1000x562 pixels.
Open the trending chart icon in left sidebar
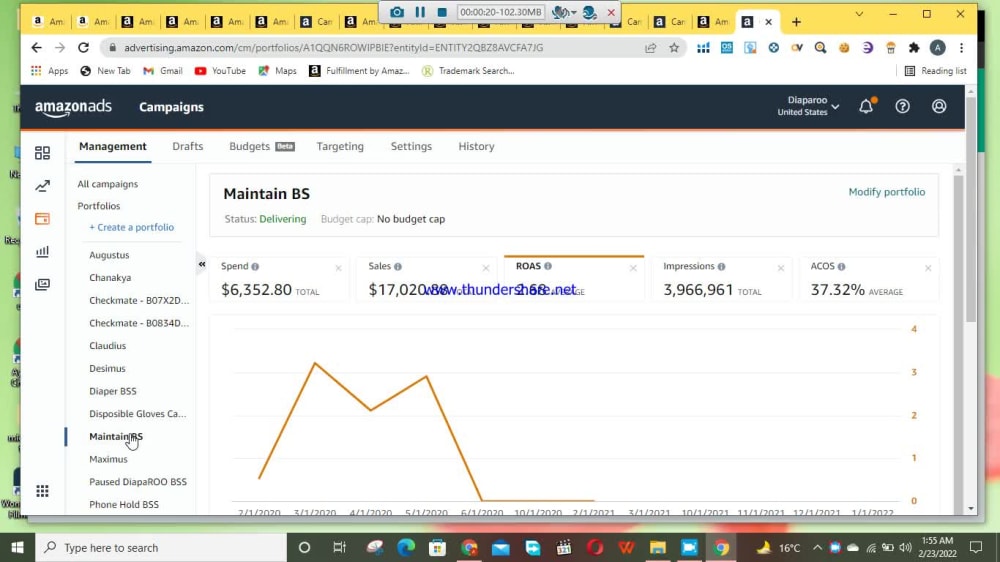[42, 186]
